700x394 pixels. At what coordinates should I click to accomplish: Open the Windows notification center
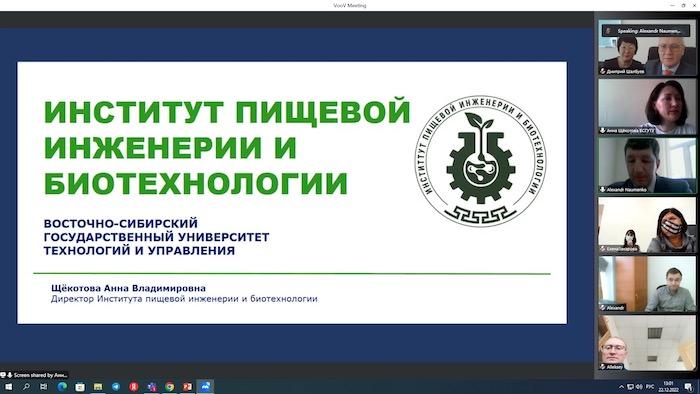click(x=688, y=387)
